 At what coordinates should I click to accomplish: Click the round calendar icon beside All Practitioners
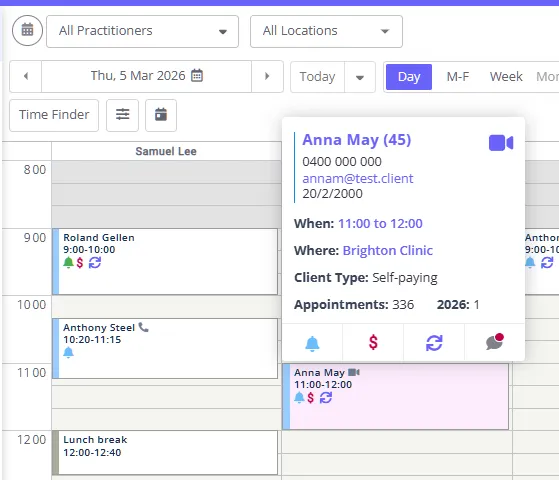27,31
